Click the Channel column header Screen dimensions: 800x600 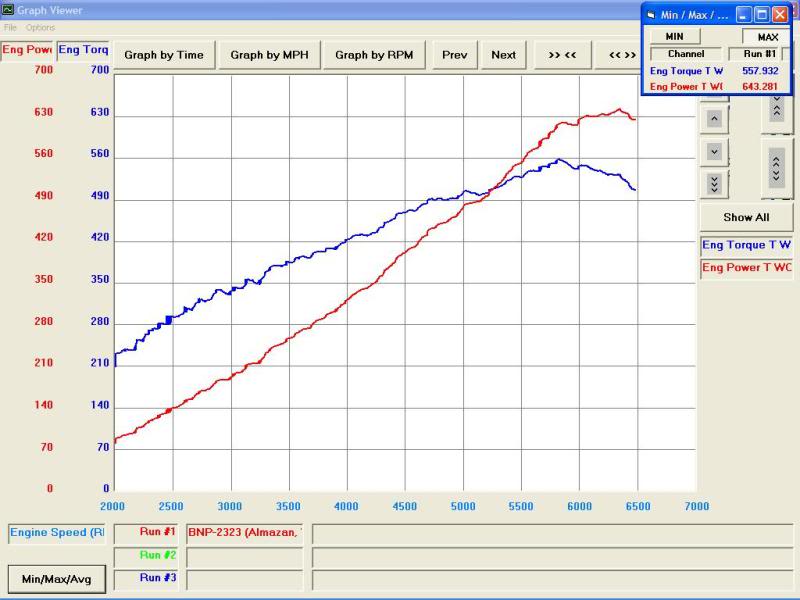coord(686,54)
